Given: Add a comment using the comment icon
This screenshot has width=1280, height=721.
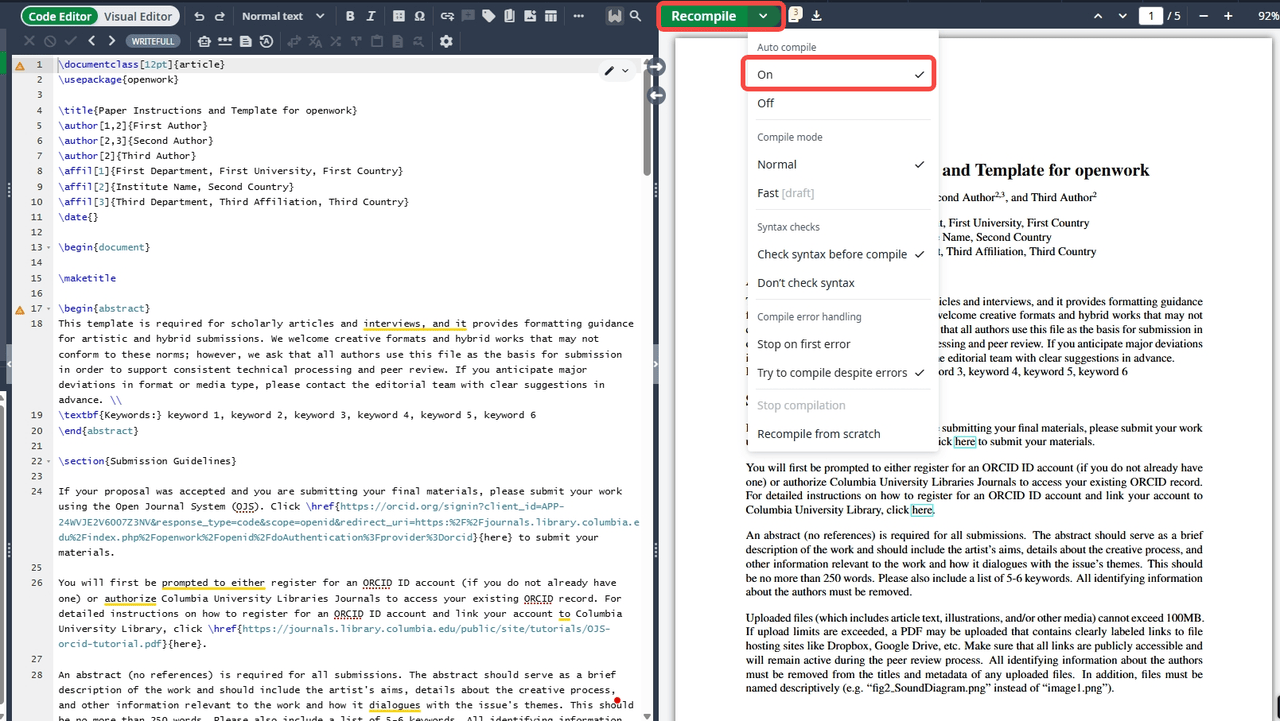Looking at the screenshot, I should [x=468, y=16].
